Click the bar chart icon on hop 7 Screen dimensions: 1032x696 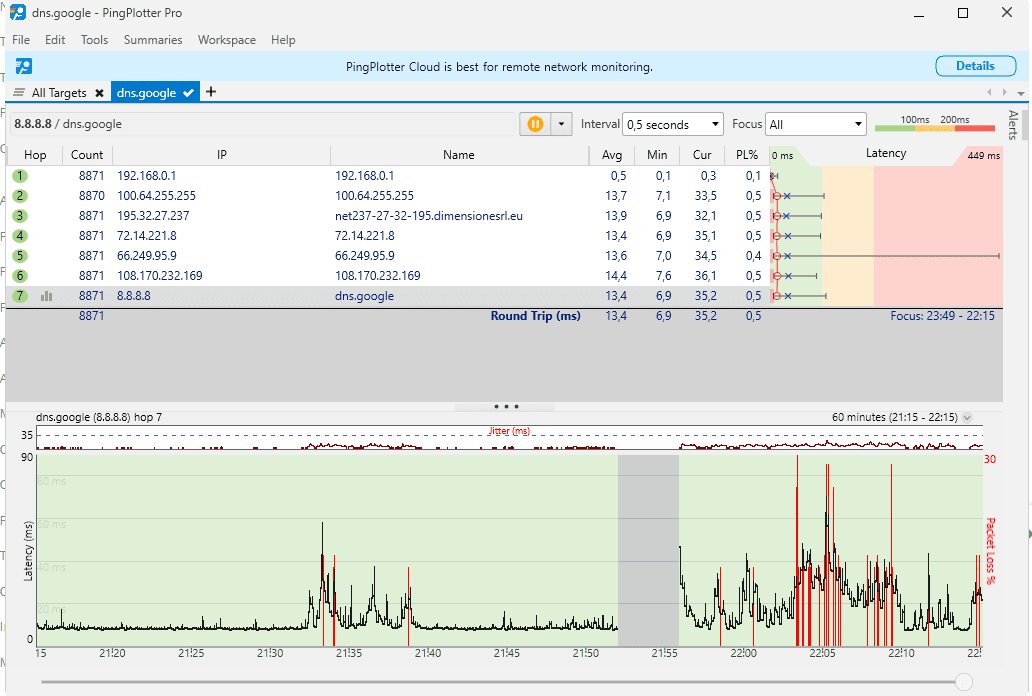pyautogui.click(x=46, y=296)
